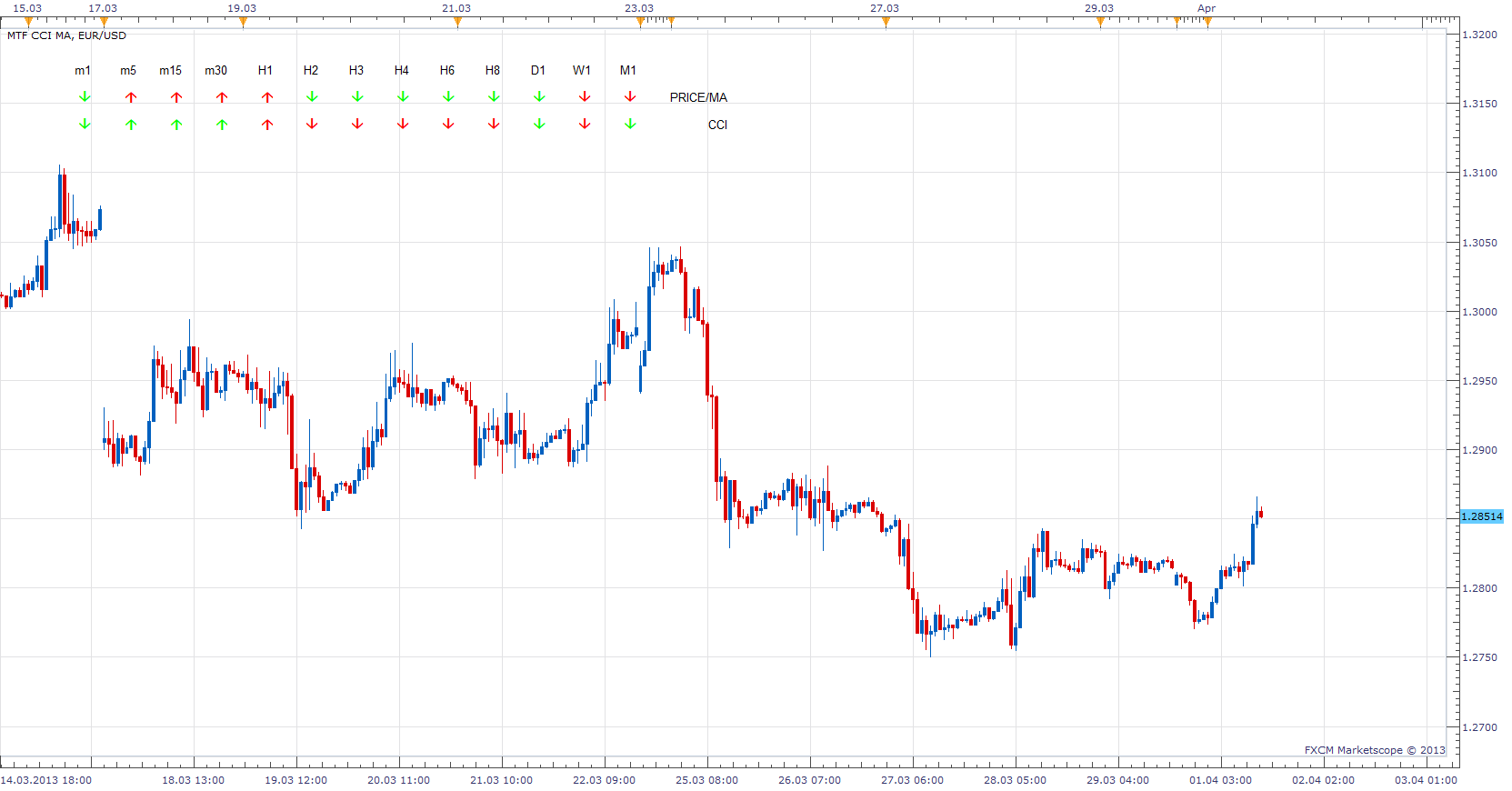The height and width of the screenshot is (791, 1512).
Task: Click the CCI row arrow for H3
Action: pos(357,125)
